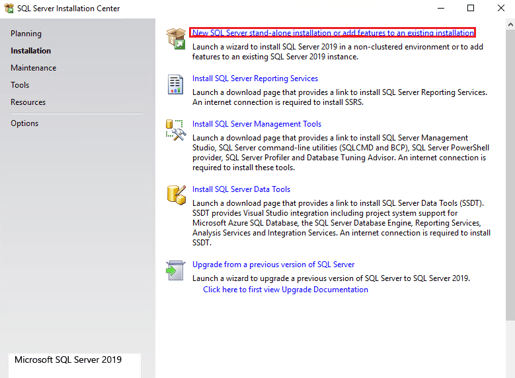The image size is (515, 378).
Task: Start Upgrade from a previous version link
Action: click(x=273, y=264)
